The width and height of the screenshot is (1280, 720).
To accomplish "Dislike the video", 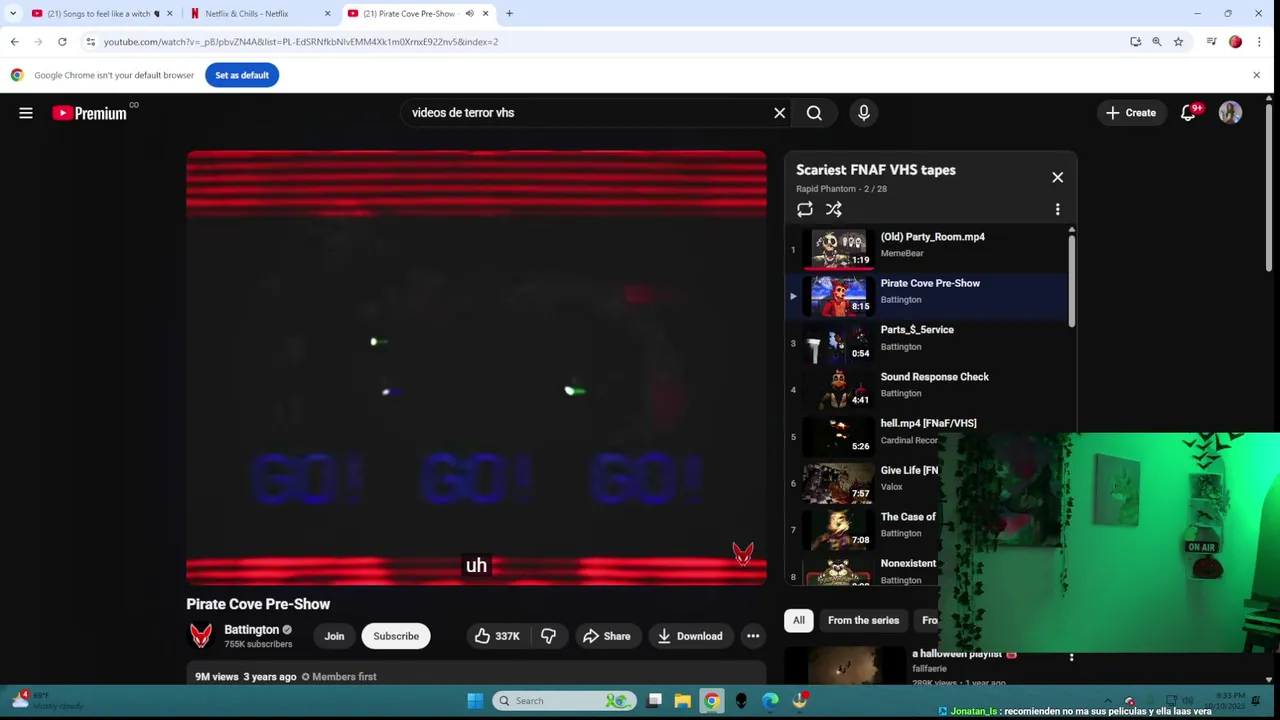I will (548, 636).
